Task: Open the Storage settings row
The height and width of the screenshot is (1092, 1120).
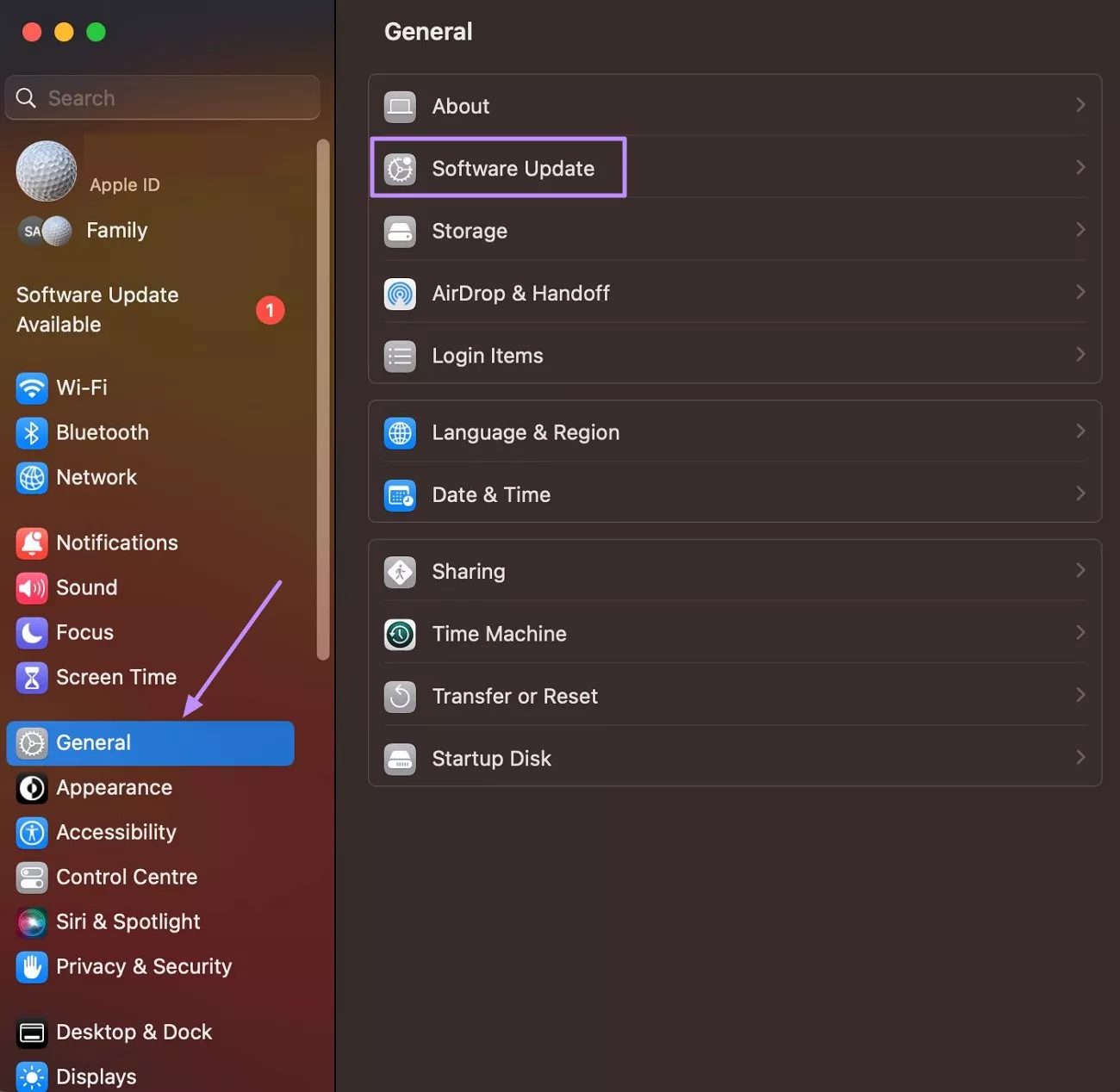Action: pos(735,231)
